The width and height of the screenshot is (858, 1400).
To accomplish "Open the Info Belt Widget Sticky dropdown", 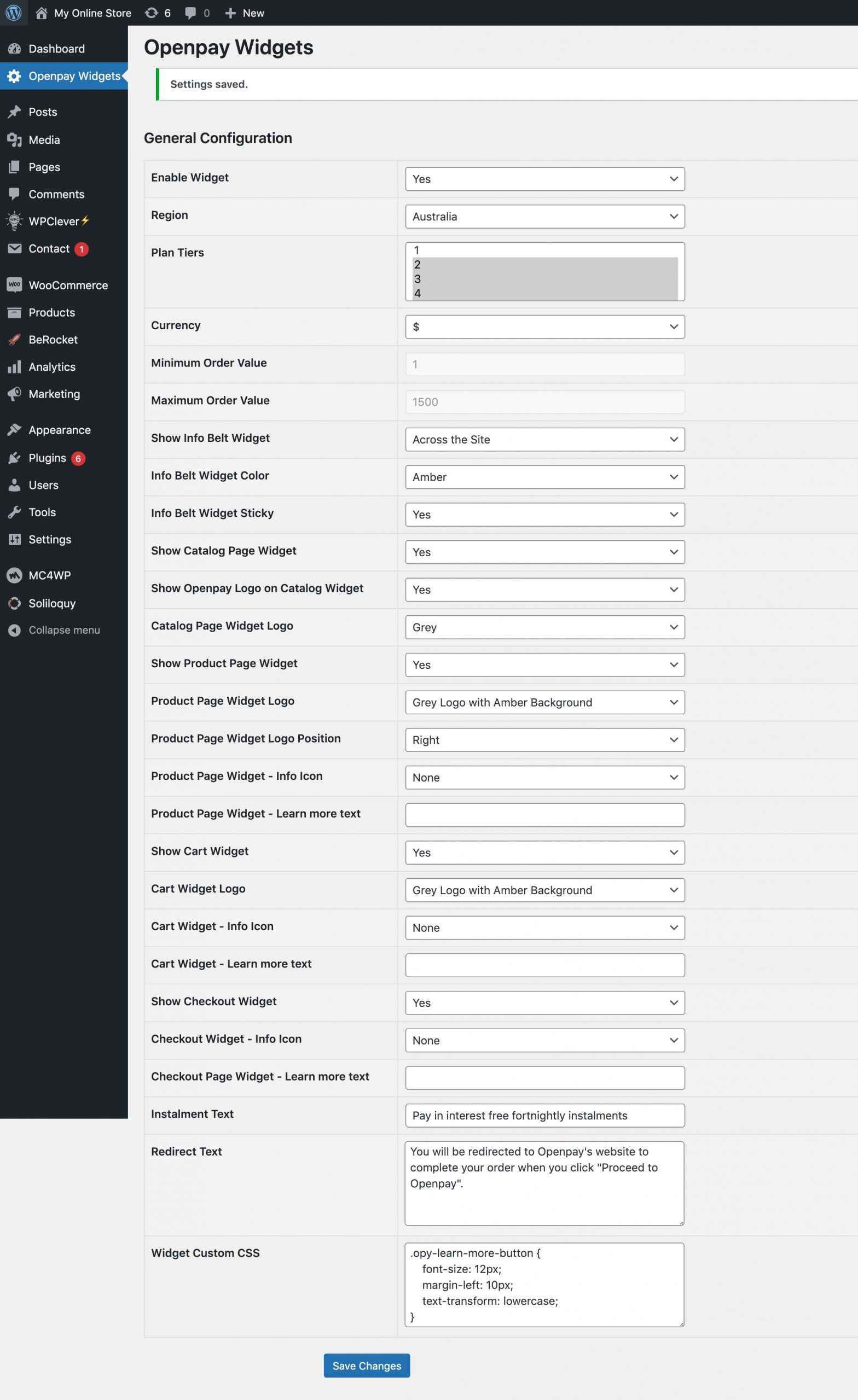I will [x=544, y=514].
